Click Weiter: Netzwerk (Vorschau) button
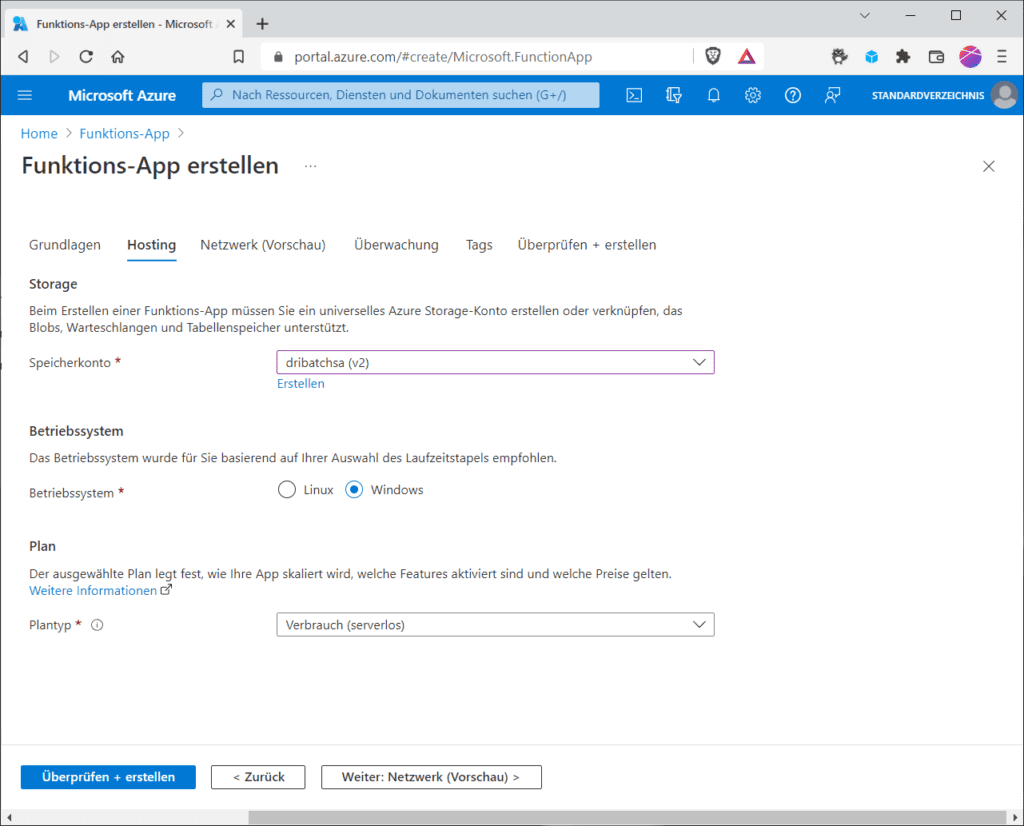Screen dimensions: 1024x826 431,777
